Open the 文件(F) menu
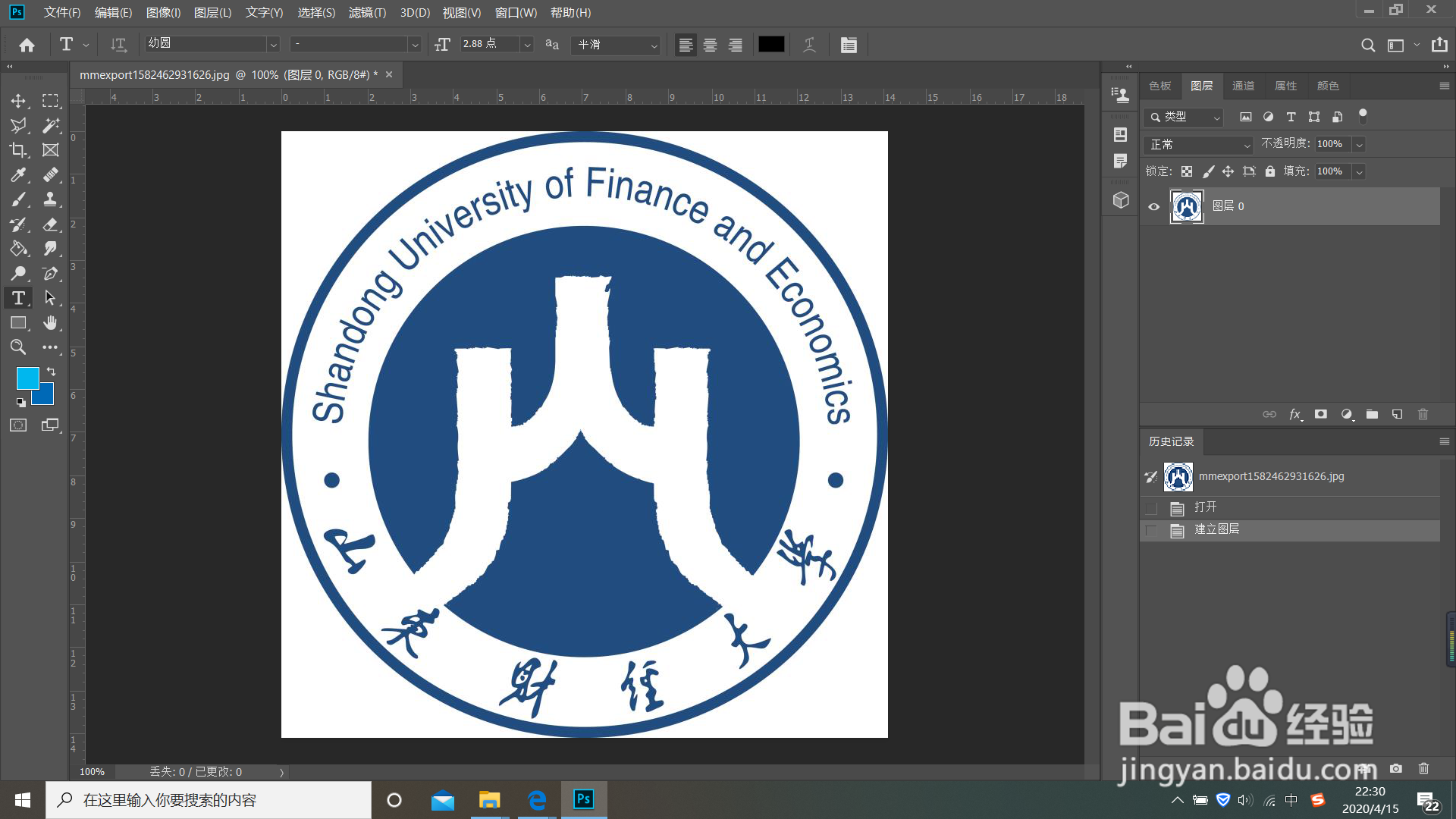The height and width of the screenshot is (819, 1456). tap(62, 12)
